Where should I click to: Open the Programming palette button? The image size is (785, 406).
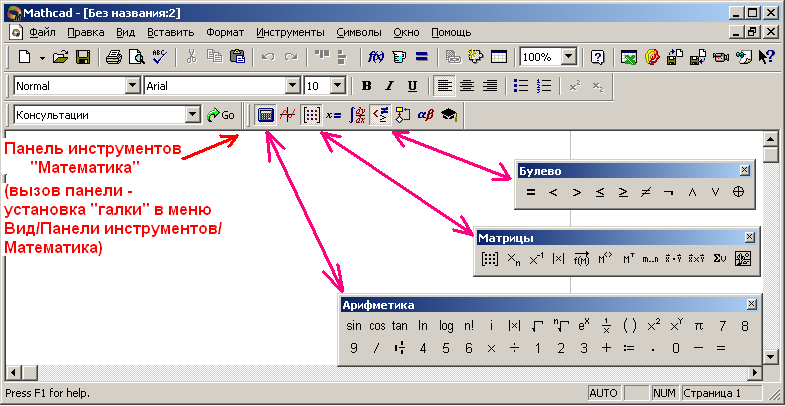coord(403,115)
